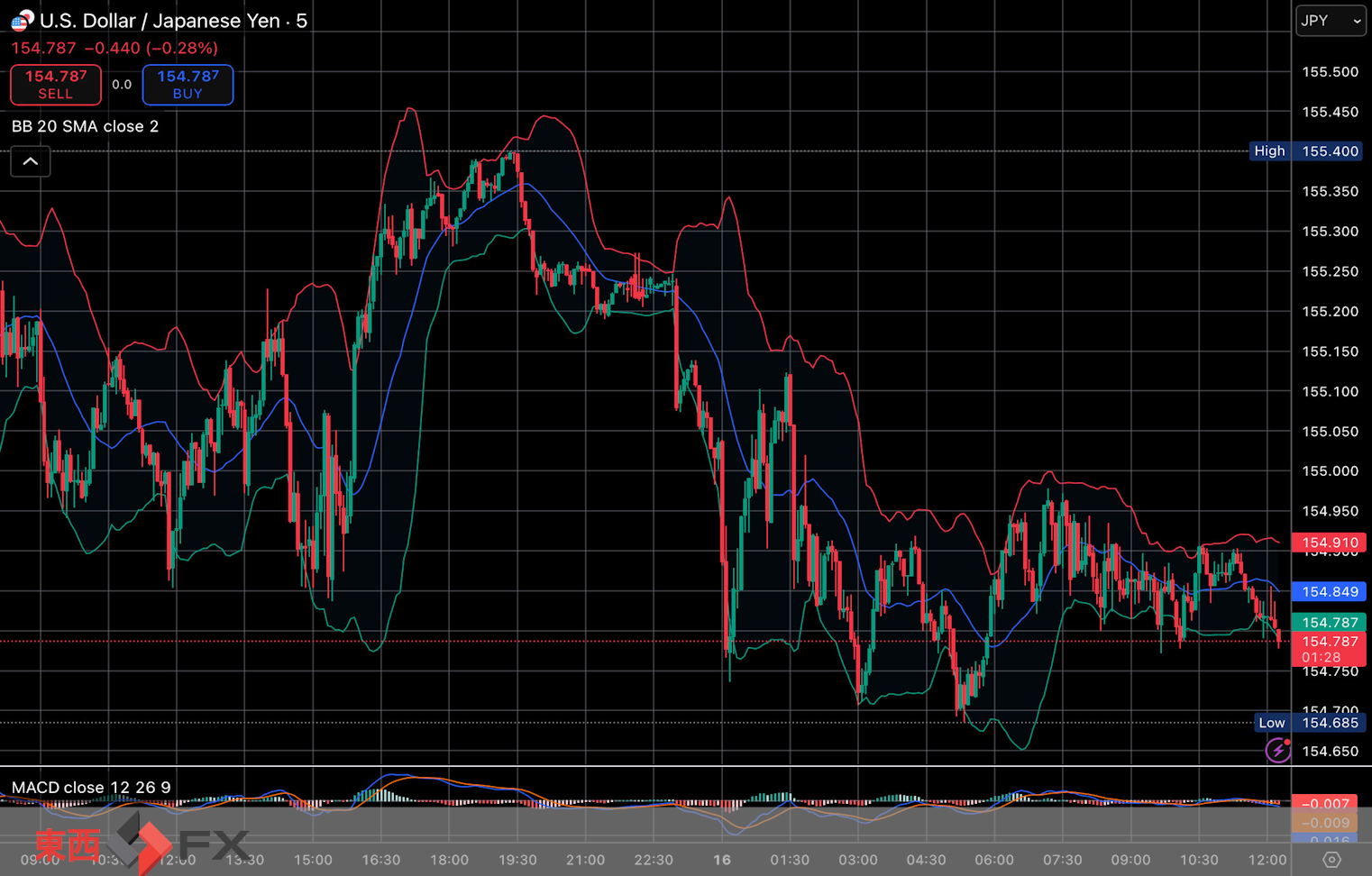The width and height of the screenshot is (1372, 876).
Task: Click the blue 154.849 SMA price tag
Action: point(1330,592)
